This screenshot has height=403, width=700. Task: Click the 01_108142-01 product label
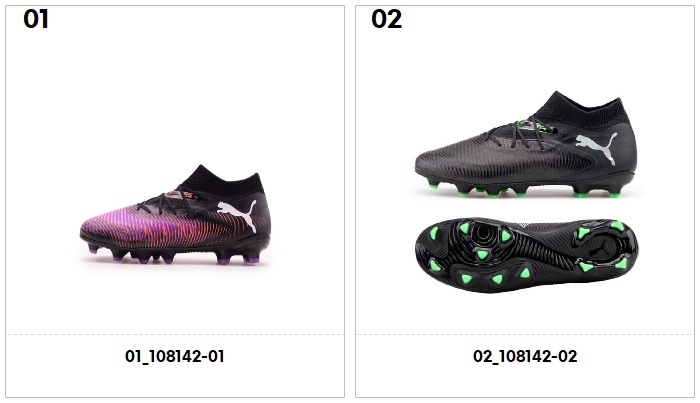pyautogui.click(x=175, y=356)
